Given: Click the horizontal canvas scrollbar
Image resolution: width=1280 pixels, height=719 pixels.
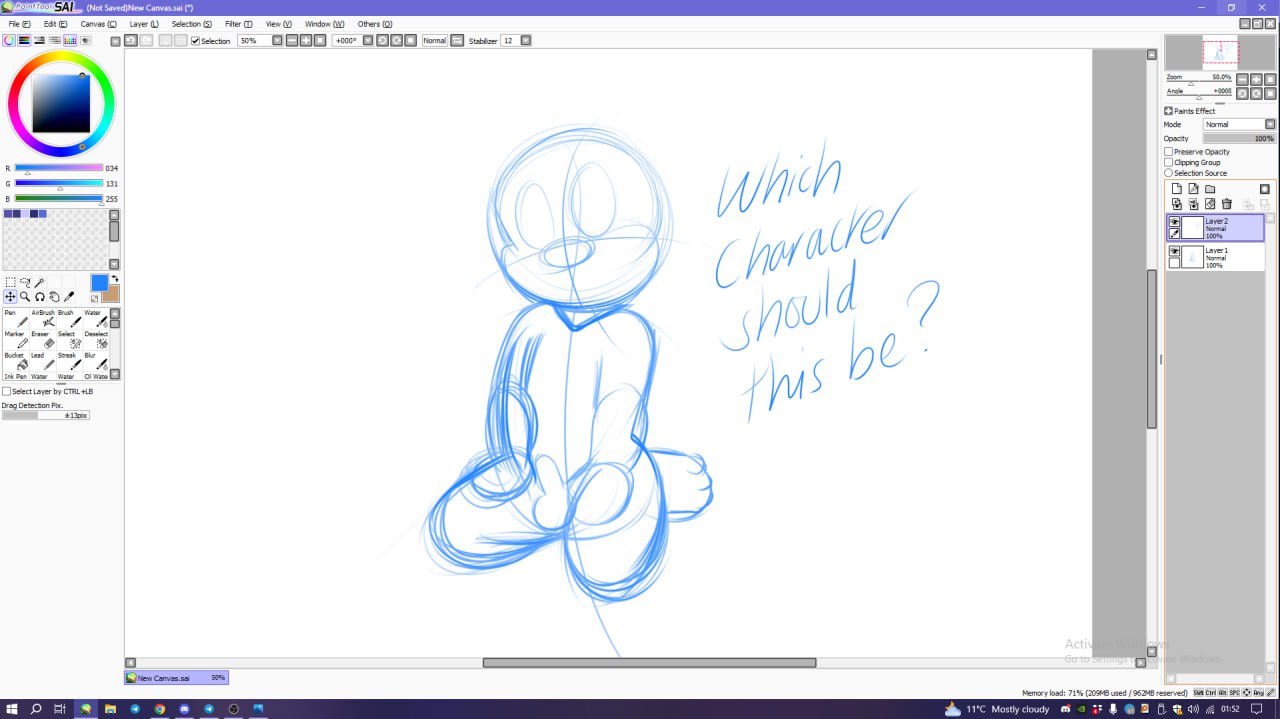Looking at the screenshot, I should tap(649, 663).
